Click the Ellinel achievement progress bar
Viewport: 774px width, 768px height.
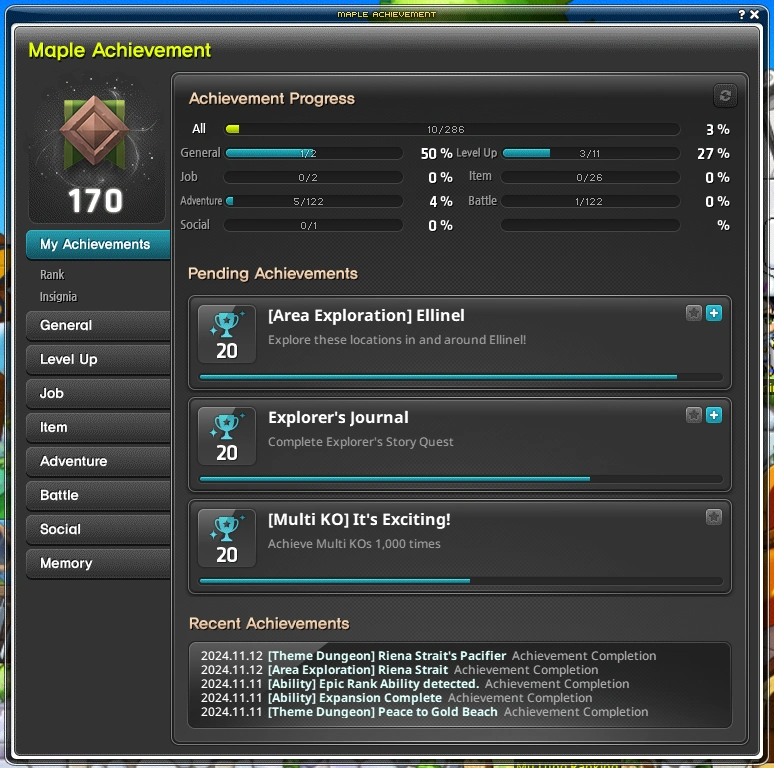click(x=461, y=377)
